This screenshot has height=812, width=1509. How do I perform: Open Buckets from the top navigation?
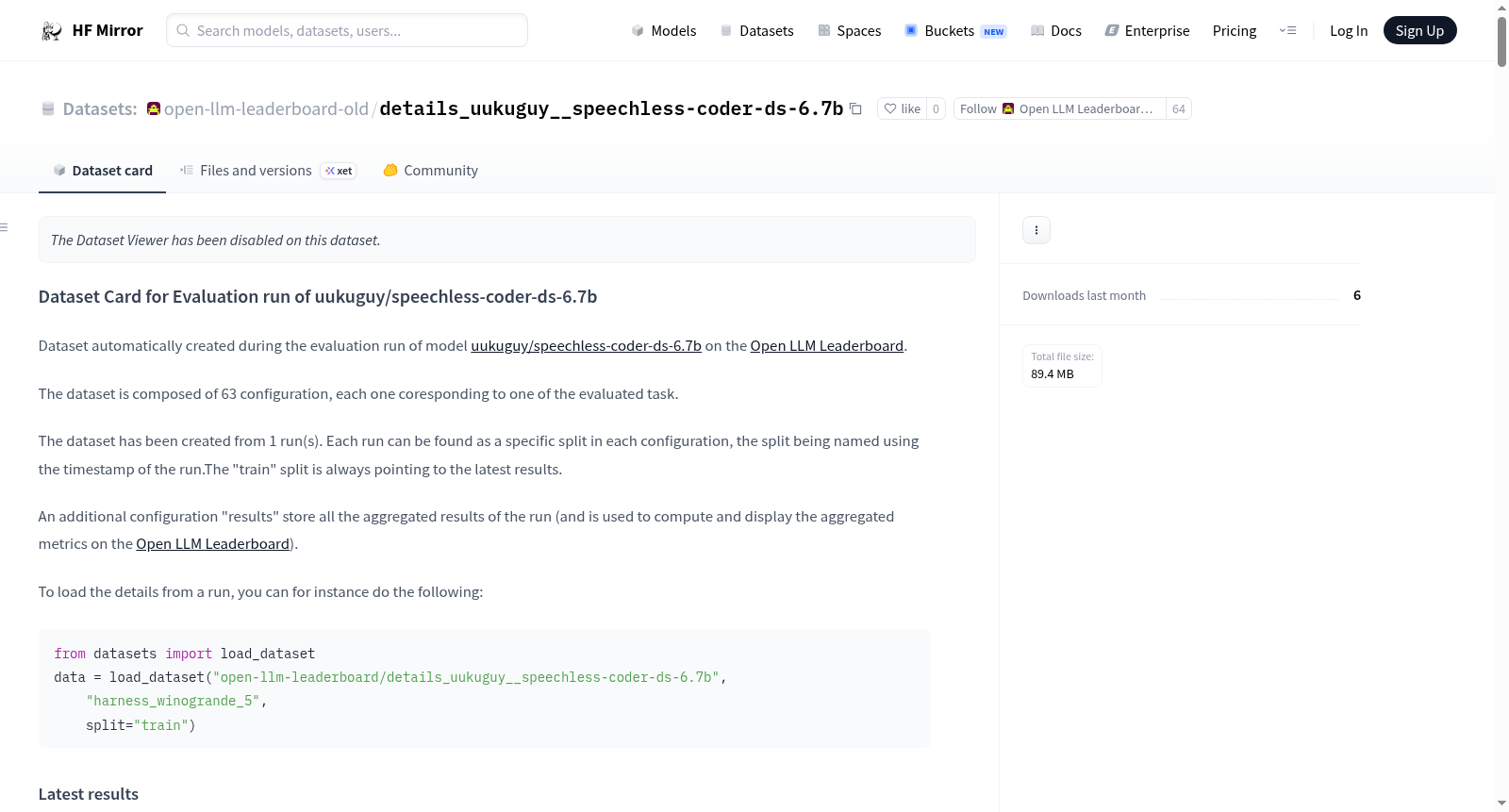point(955,31)
